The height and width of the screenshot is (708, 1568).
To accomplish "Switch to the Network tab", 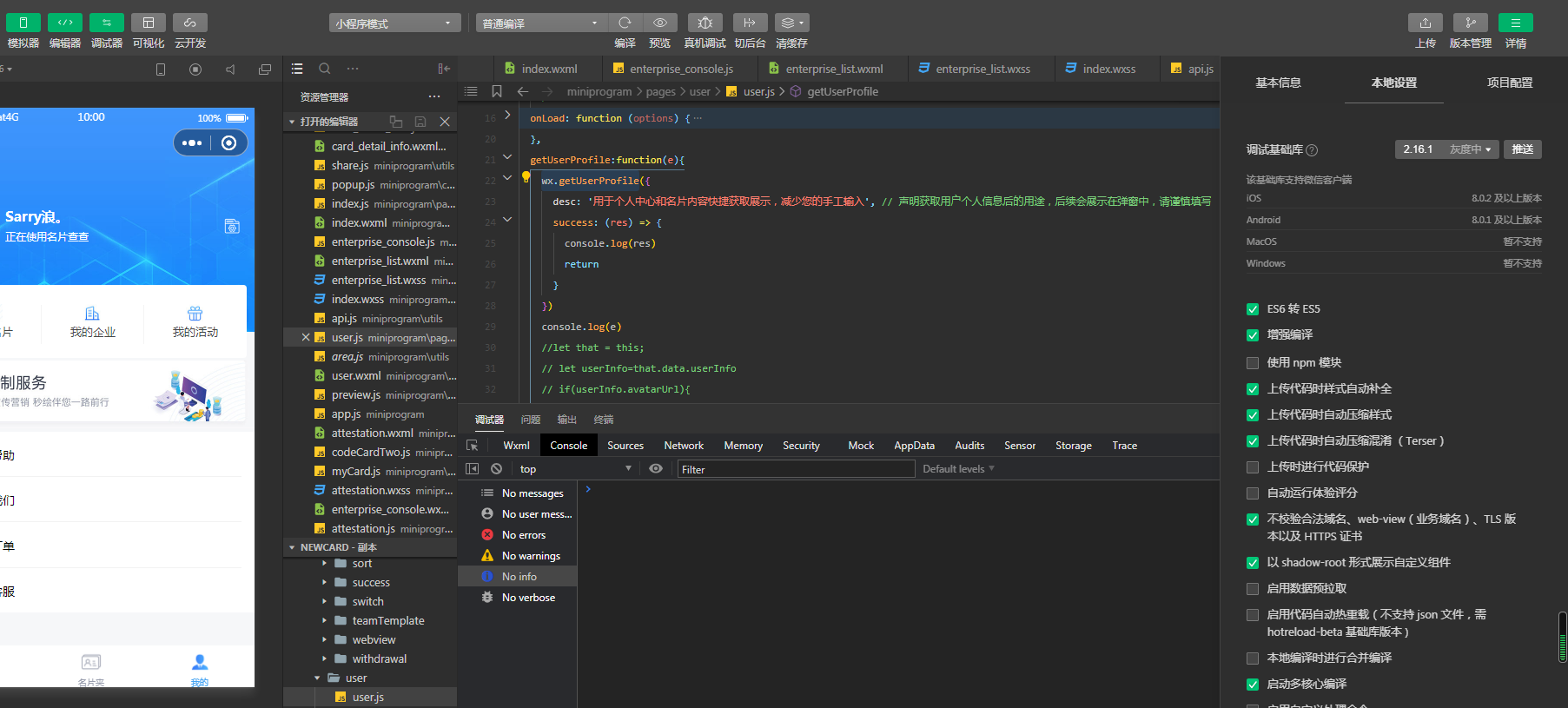I will (684, 446).
